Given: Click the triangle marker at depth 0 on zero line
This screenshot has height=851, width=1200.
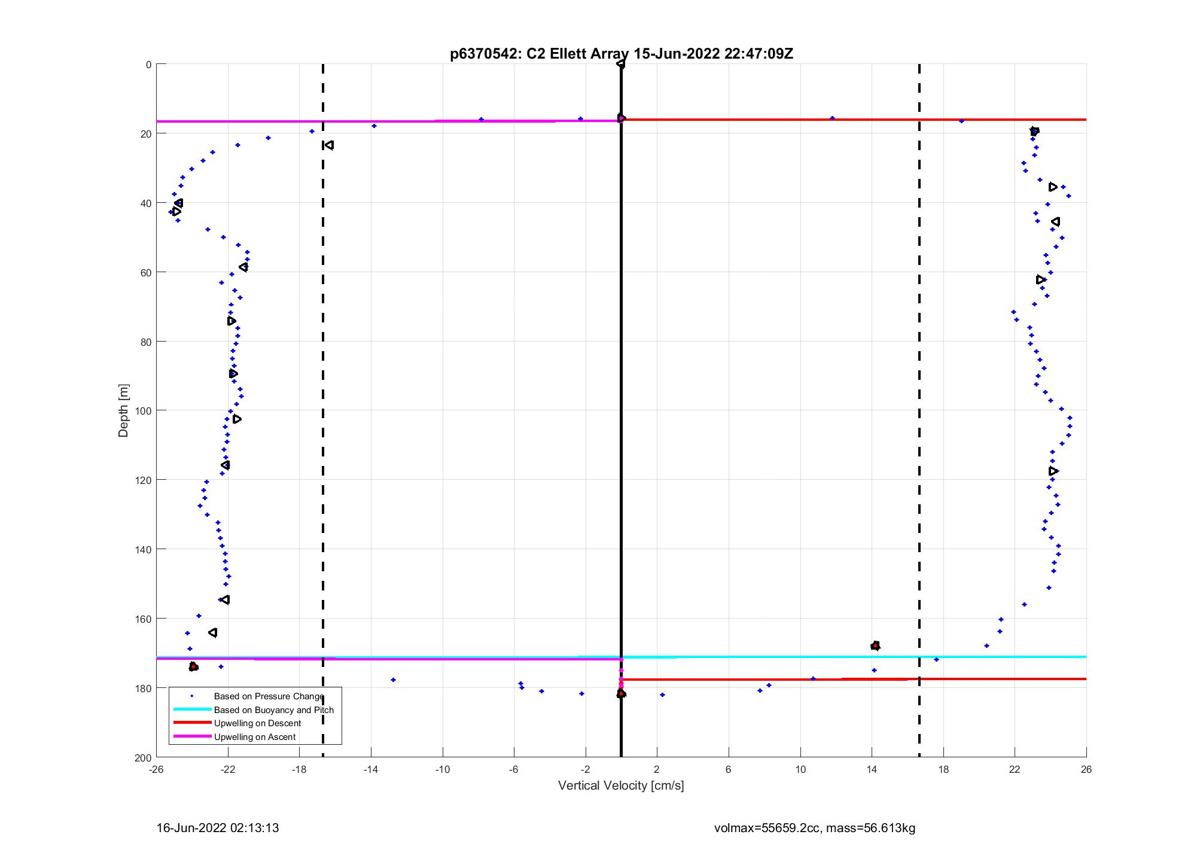Looking at the screenshot, I should tap(621, 64).
